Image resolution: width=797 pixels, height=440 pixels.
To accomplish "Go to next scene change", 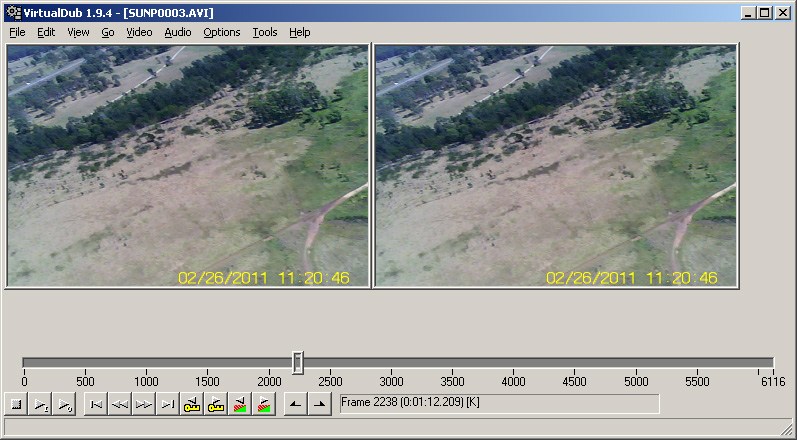I will click(x=264, y=404).
